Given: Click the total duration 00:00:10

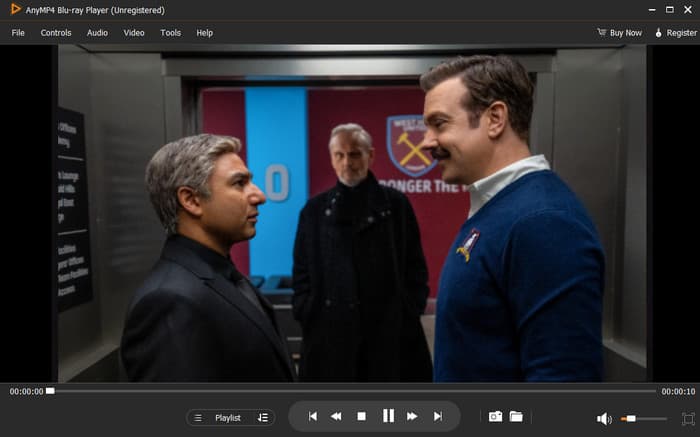Looking at the screenshot, I should pyautogui.click(x=678, y=391).
